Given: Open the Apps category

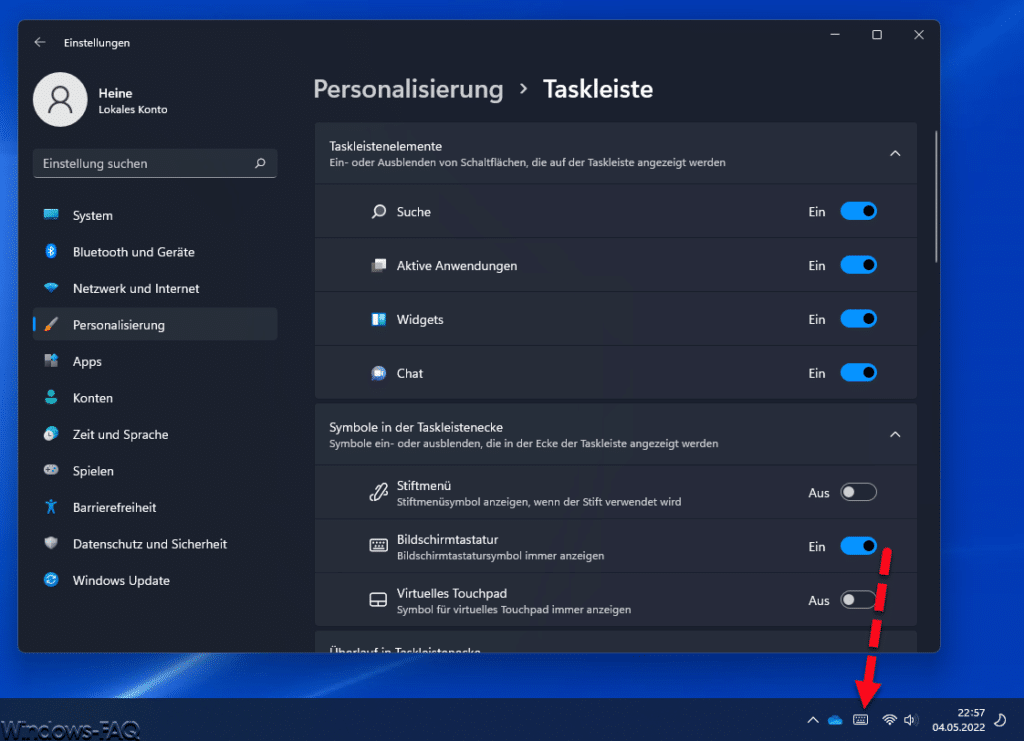Looking at the screenshot, I should coord(155,361).
